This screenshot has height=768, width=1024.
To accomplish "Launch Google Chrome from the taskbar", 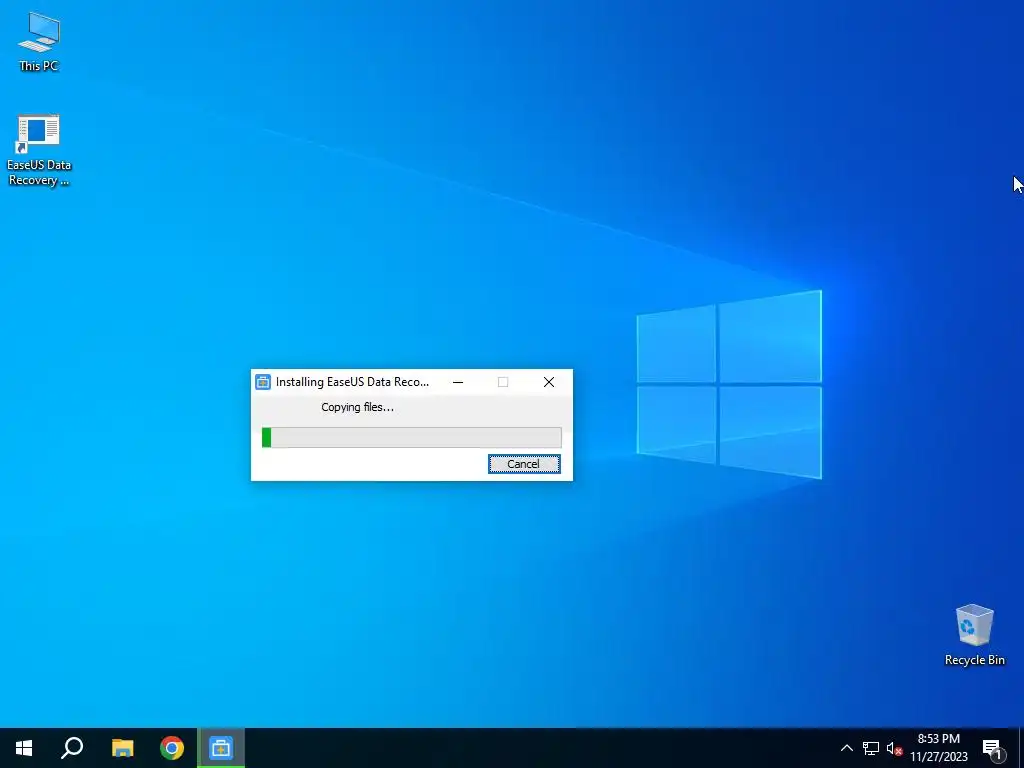I will coord(172,748).
